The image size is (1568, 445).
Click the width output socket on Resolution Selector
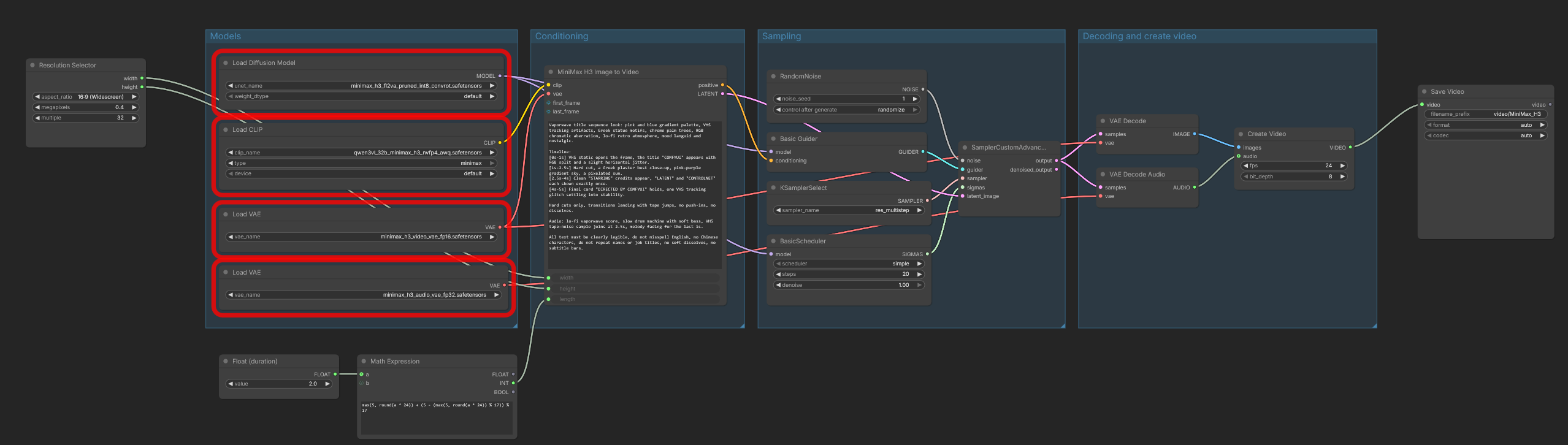point(142,78)
